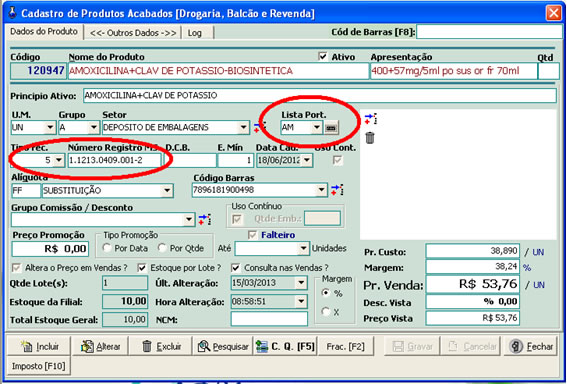Click the trash icon in list panel
567x385 pixels.
tap(370, 138)
